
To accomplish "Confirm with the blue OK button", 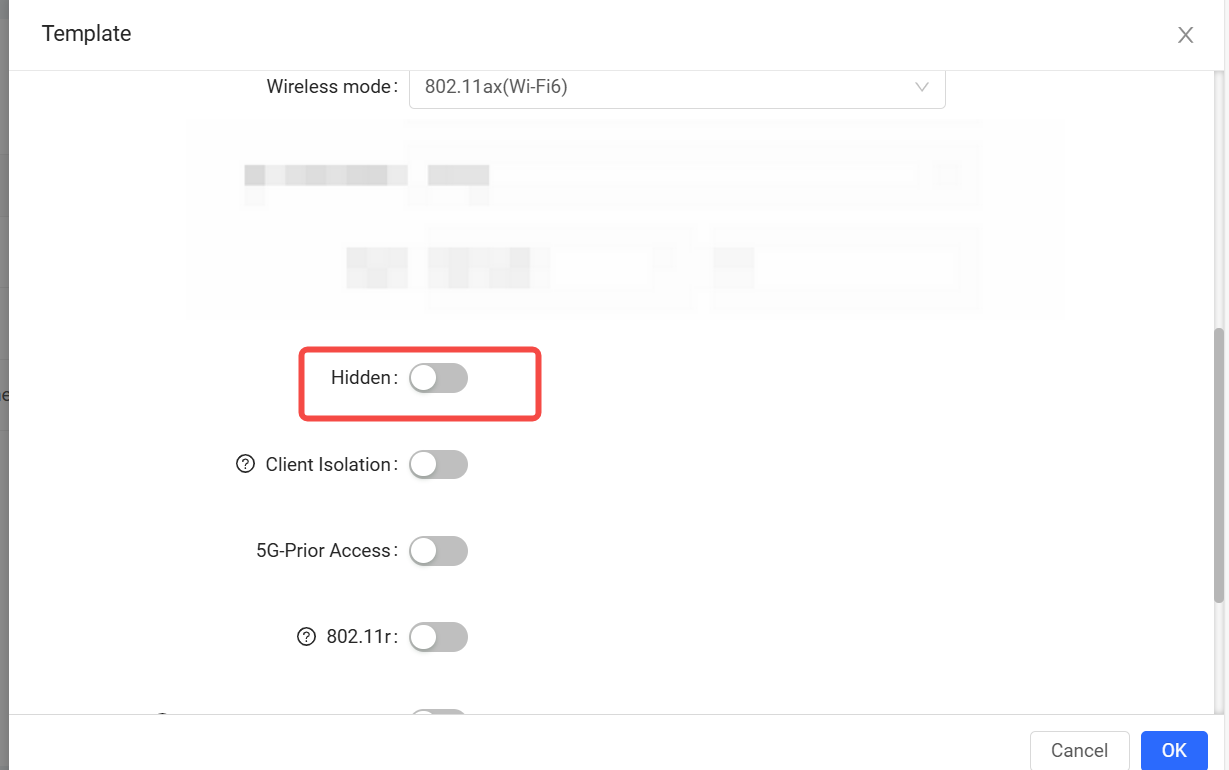I will point(1174,750).
